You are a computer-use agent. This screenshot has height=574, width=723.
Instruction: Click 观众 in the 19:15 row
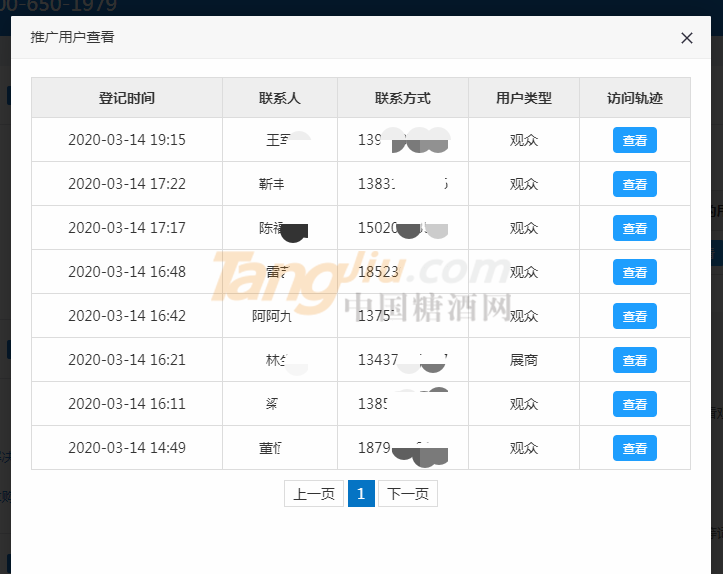(524, 140)
